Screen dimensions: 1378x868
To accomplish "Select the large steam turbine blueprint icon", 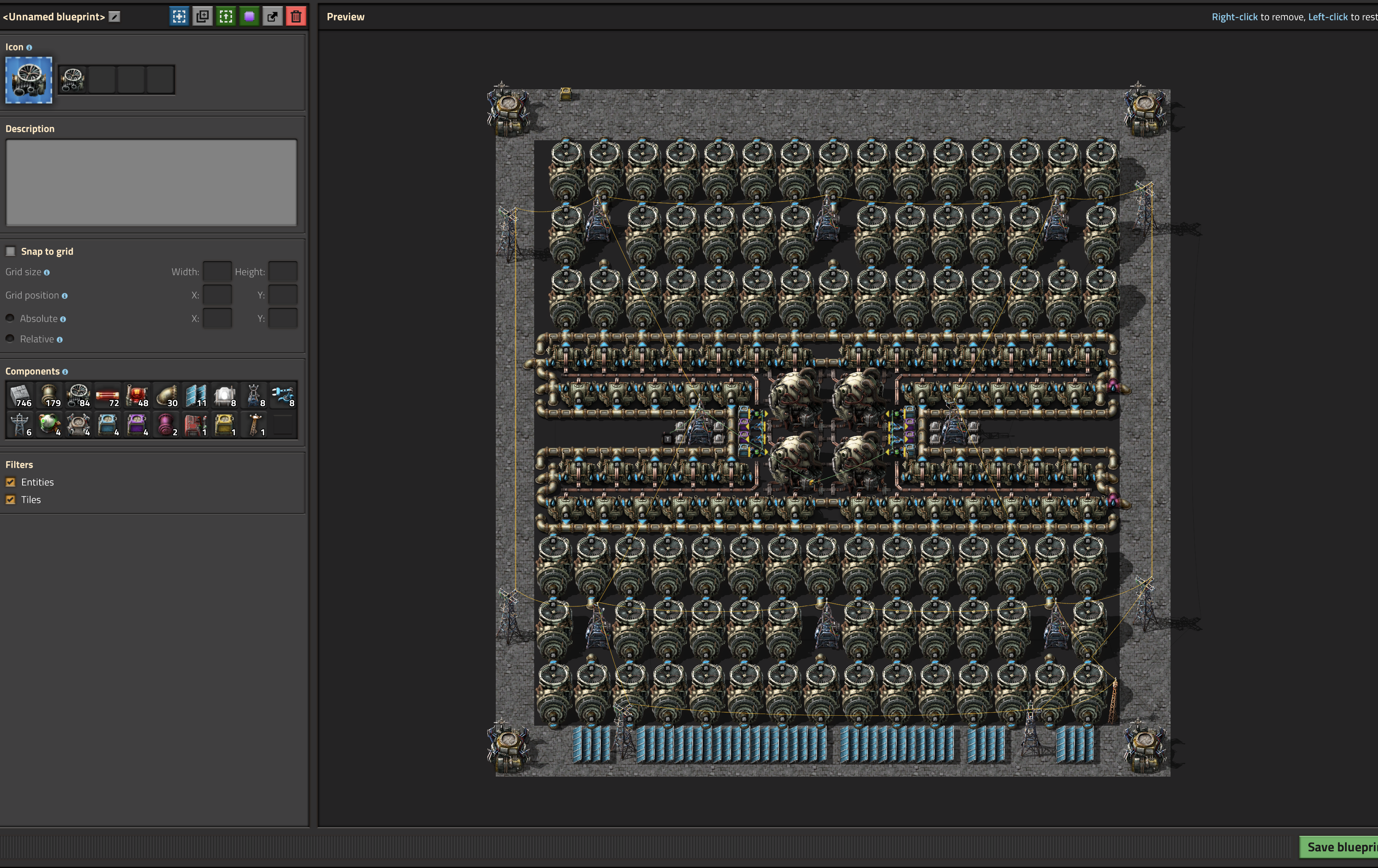I will coord(29,80).
